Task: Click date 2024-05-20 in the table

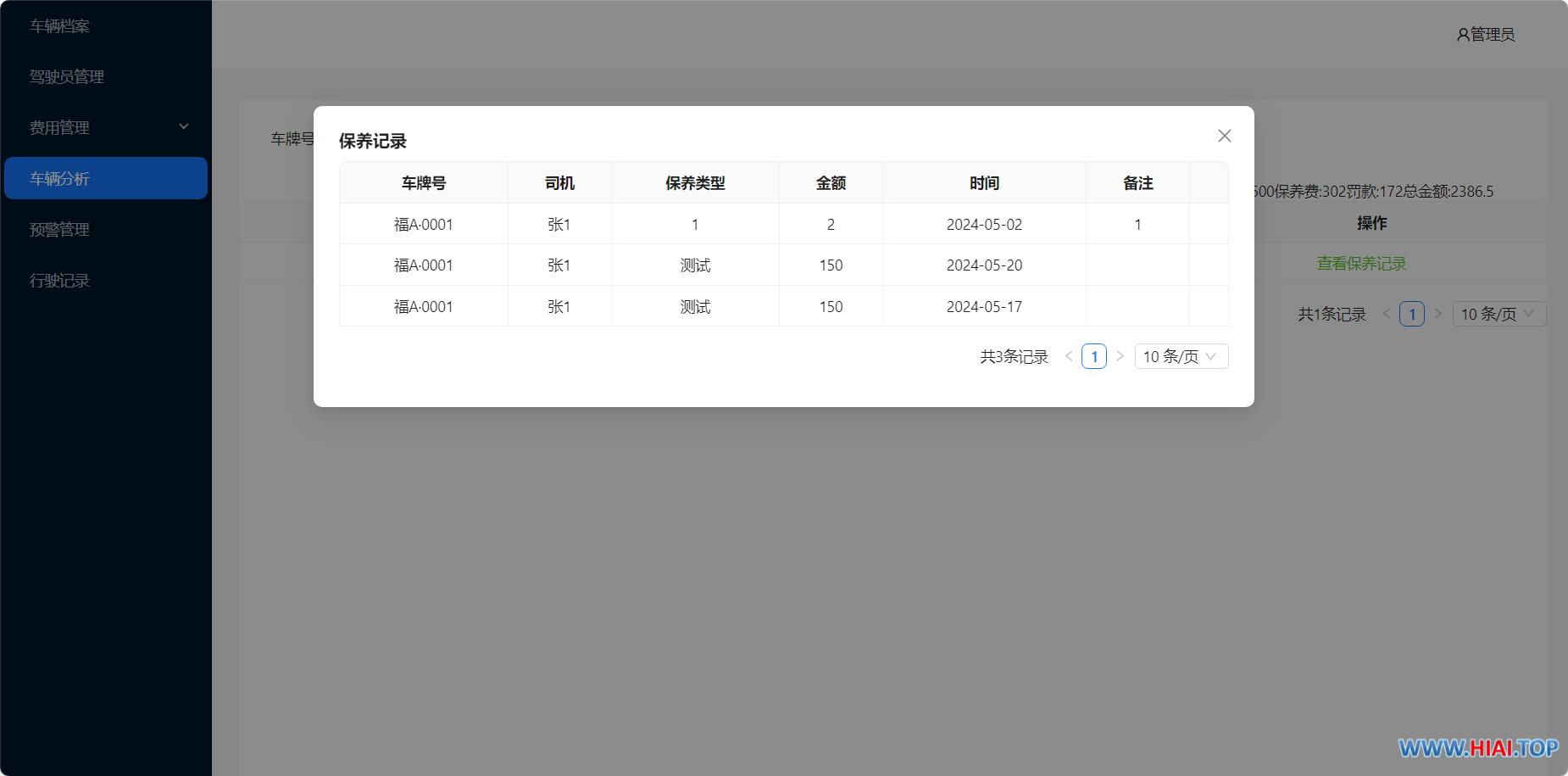Action: 984,265
